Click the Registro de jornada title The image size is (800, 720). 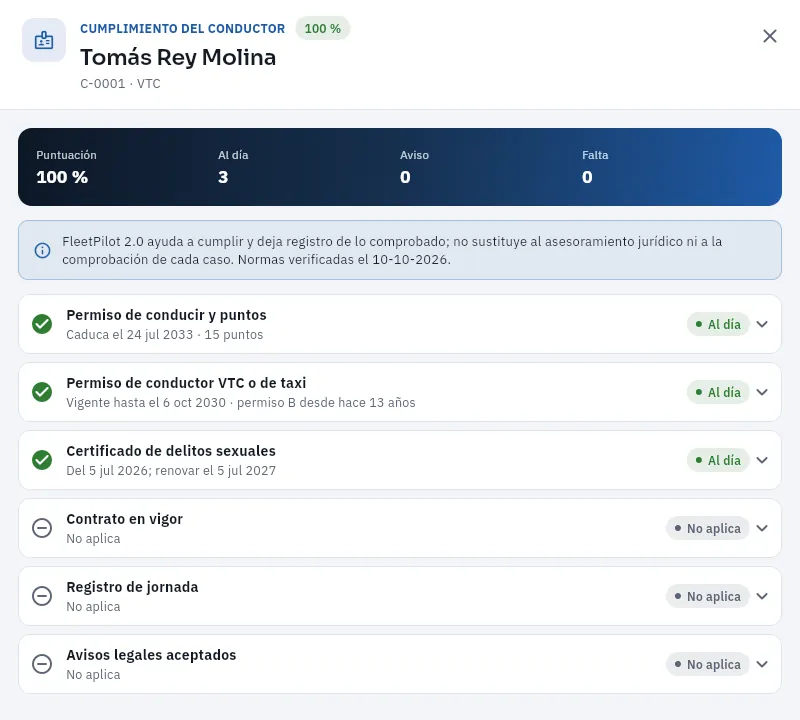tap(132, 587)
